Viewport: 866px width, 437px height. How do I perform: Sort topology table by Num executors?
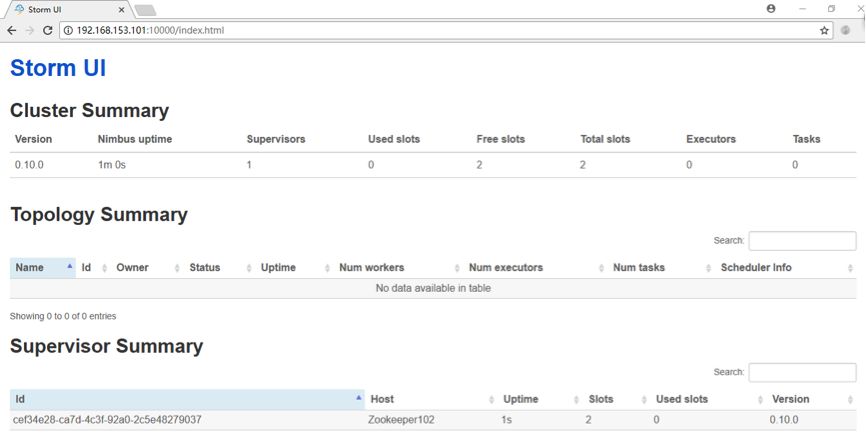[535, 267]
